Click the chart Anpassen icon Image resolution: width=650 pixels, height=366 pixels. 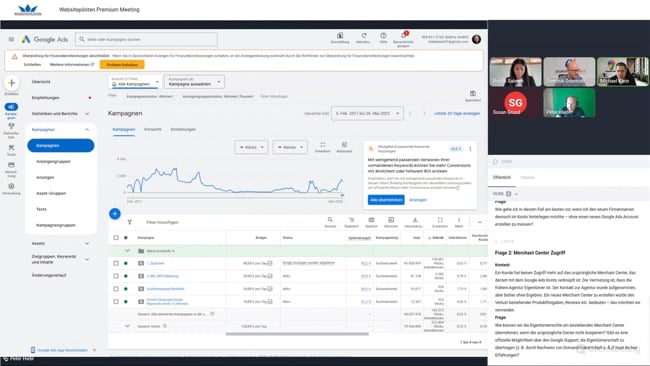(x=344, y=145)
